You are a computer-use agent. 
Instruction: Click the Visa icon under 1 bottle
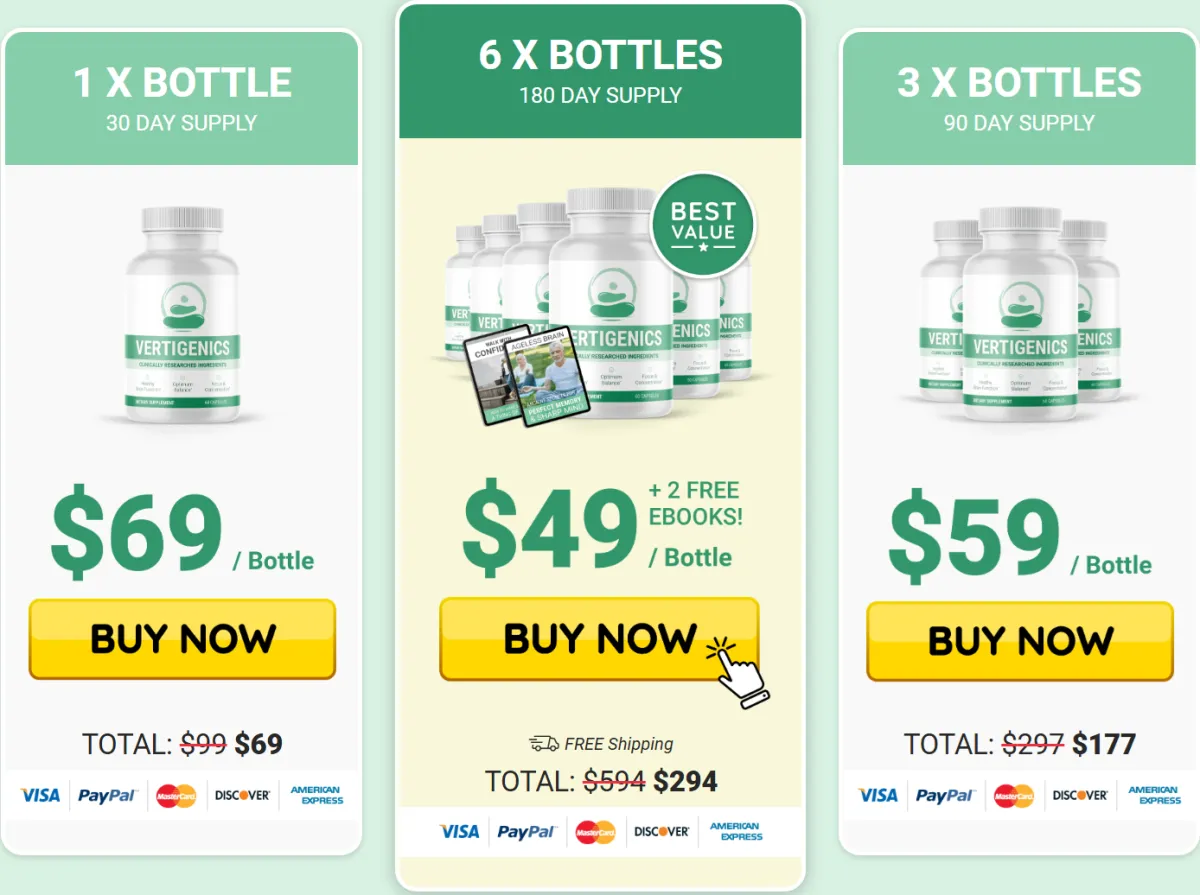[40, 795]
